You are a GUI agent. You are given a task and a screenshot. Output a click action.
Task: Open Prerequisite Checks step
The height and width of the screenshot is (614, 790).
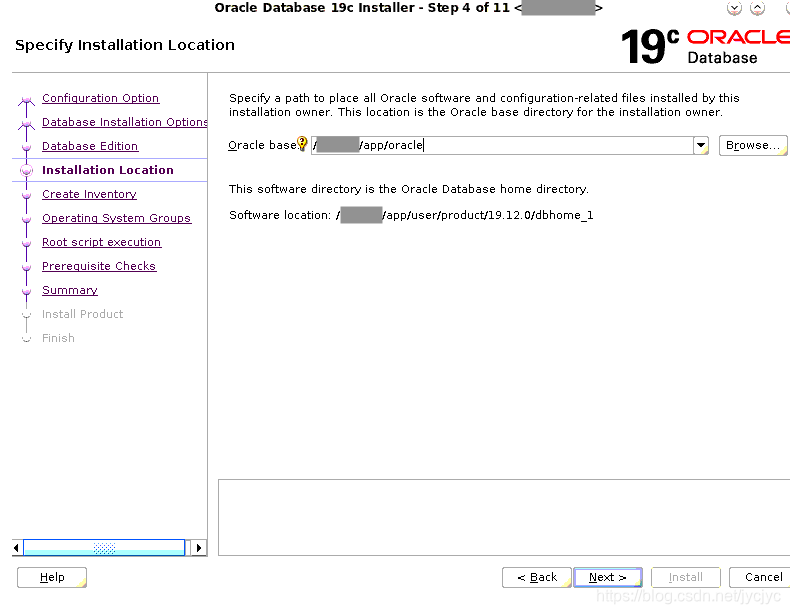tap(99, 266)
